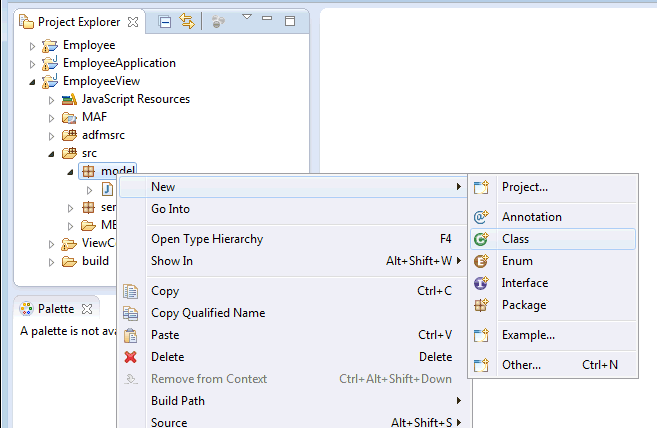This screenshot has height=428, width=657.
Task: Select the JavaScript Resources tree item
Action: pos(136,99)
